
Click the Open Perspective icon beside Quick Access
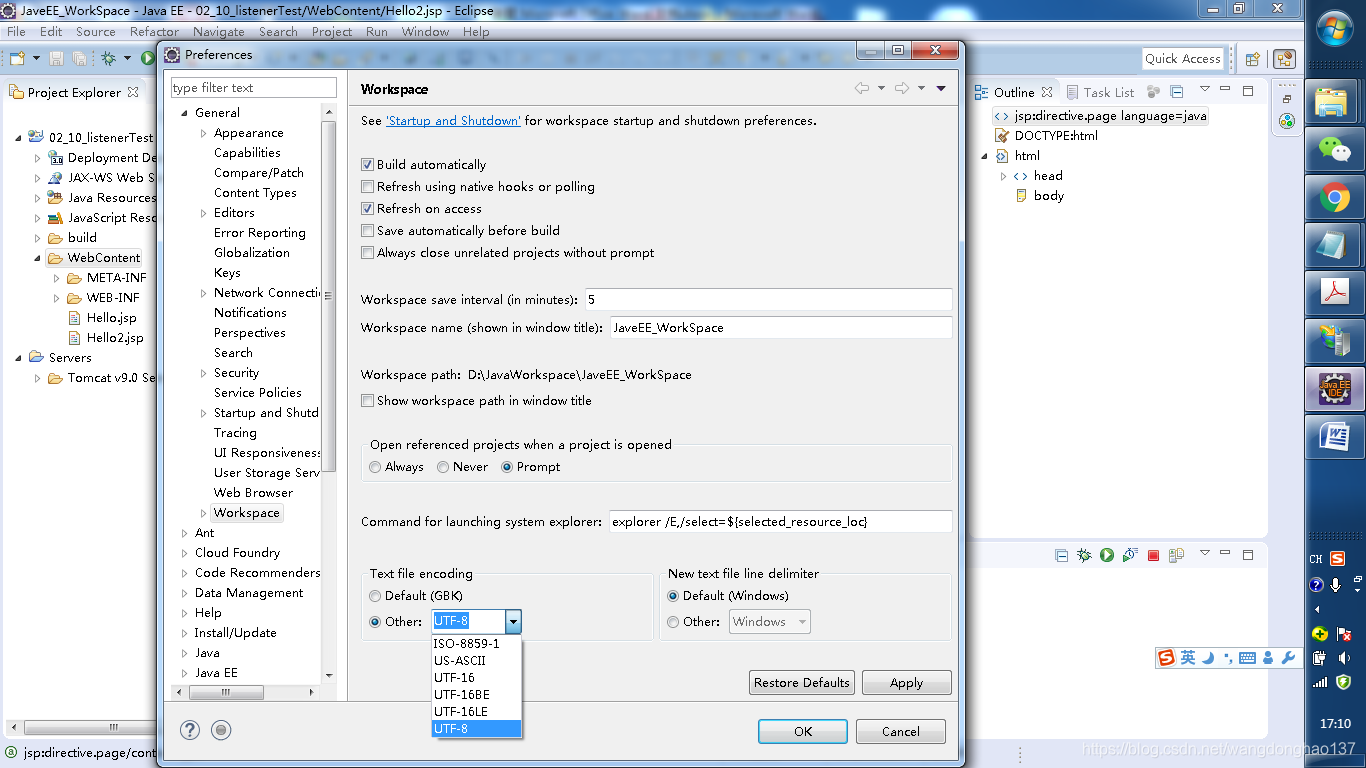click(1253, 59)
